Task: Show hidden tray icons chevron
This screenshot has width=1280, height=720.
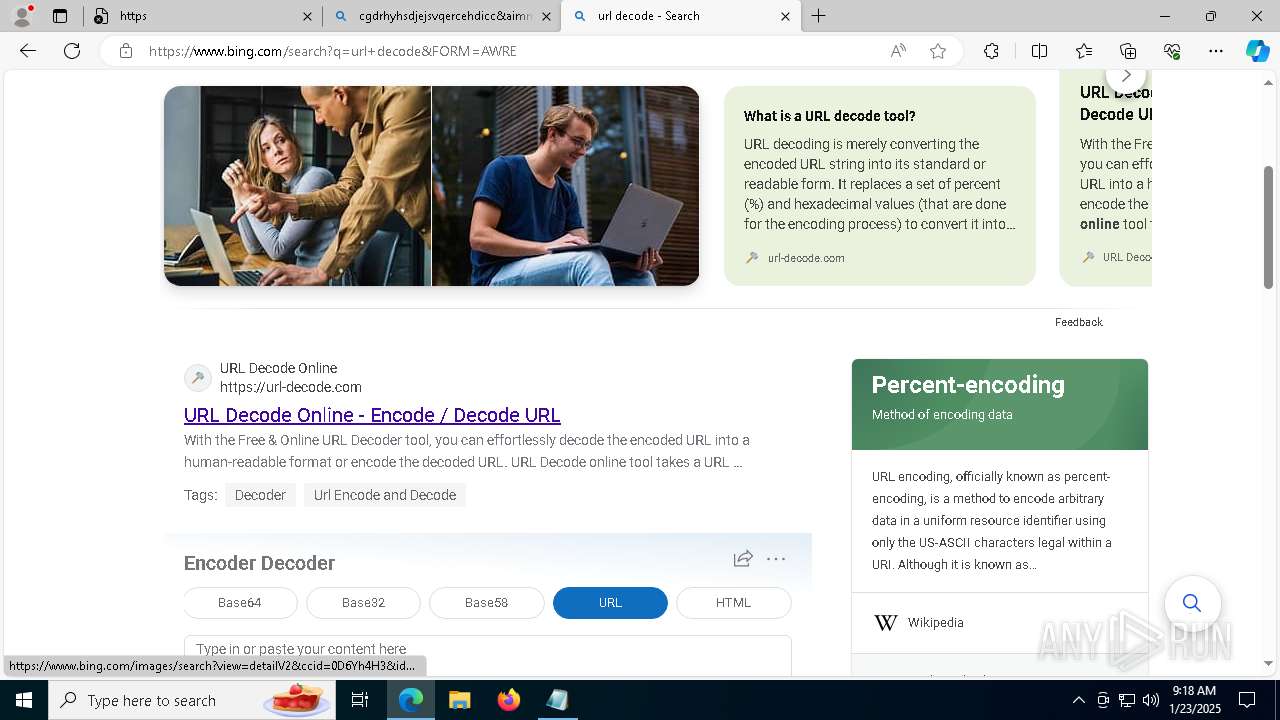Action: pyautogui.click(x=1078, y=700)
